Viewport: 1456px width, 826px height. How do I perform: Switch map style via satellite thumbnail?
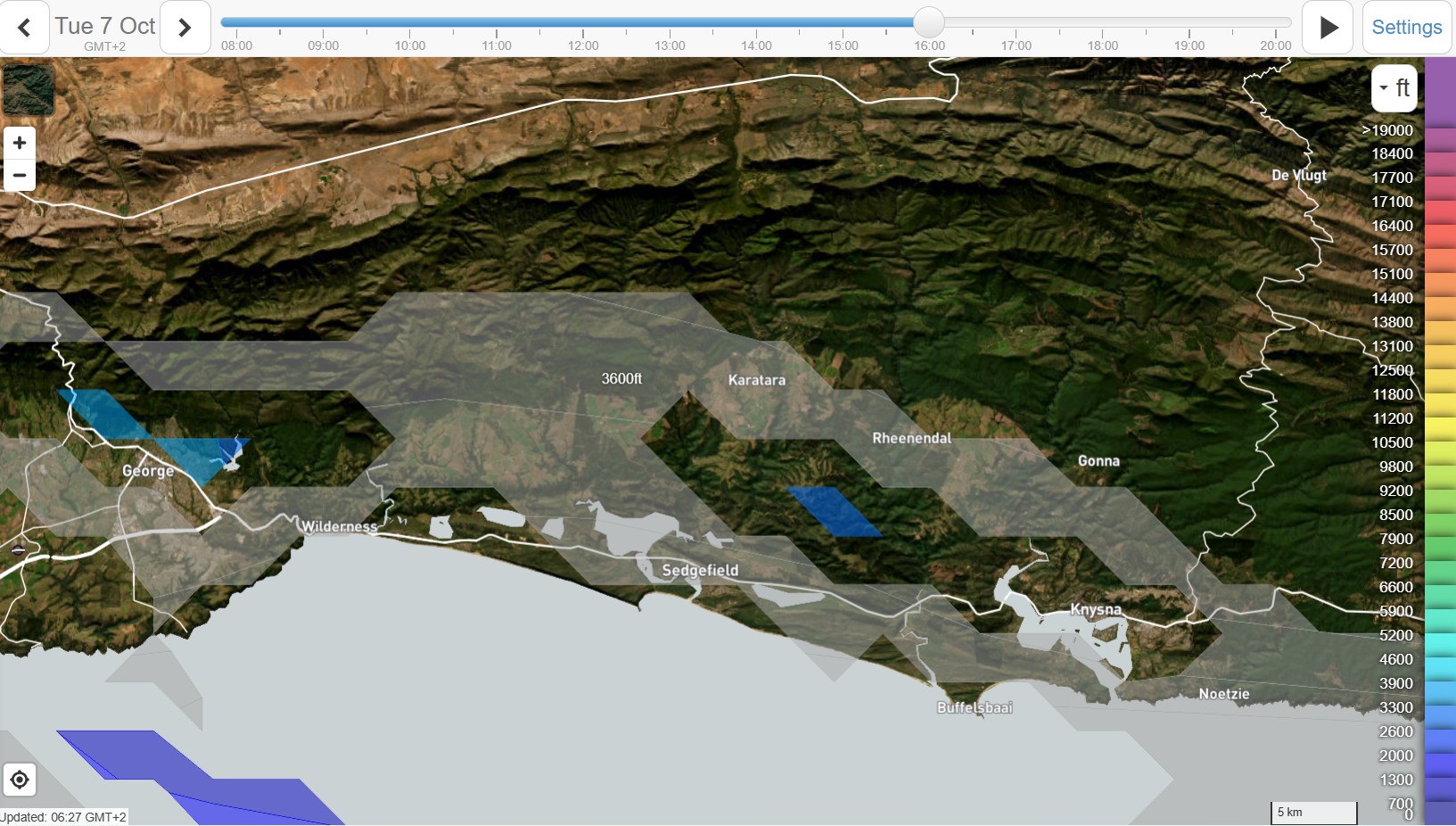(28, 90)
